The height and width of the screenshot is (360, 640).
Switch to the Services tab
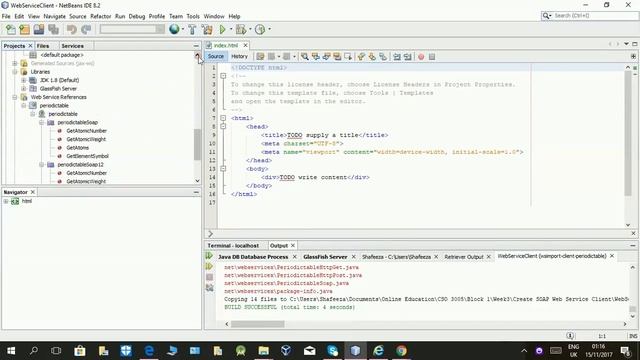tap(72, 46)
